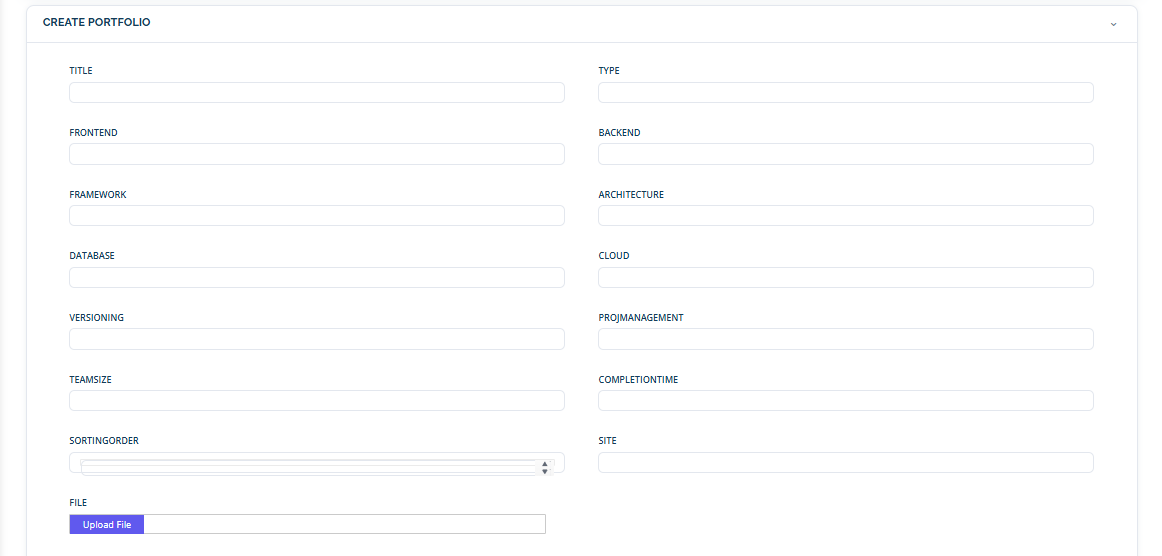Click the Frontend text field
The width and height of the screenshot is (1162, 556).
(317, 154)
